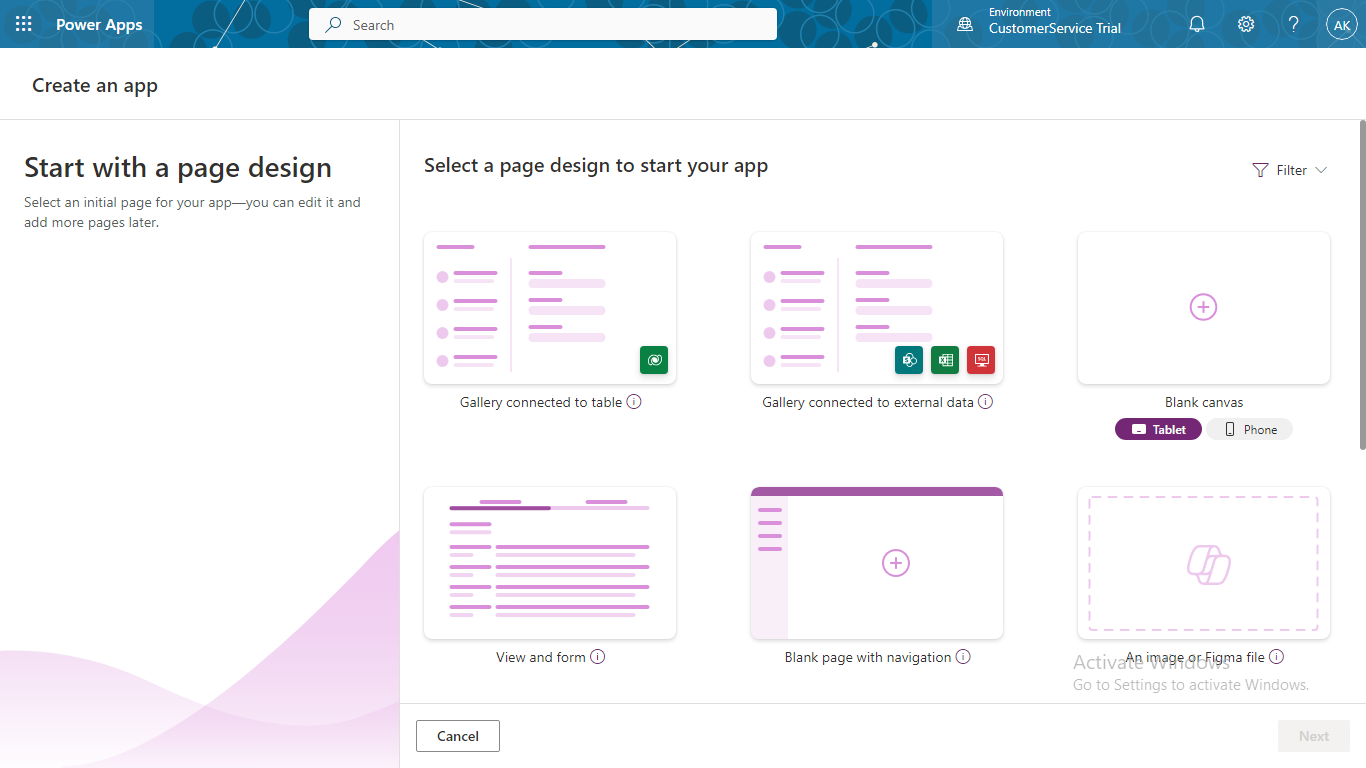
Task: Click the Cancel button
Action: tap(457, 736)
